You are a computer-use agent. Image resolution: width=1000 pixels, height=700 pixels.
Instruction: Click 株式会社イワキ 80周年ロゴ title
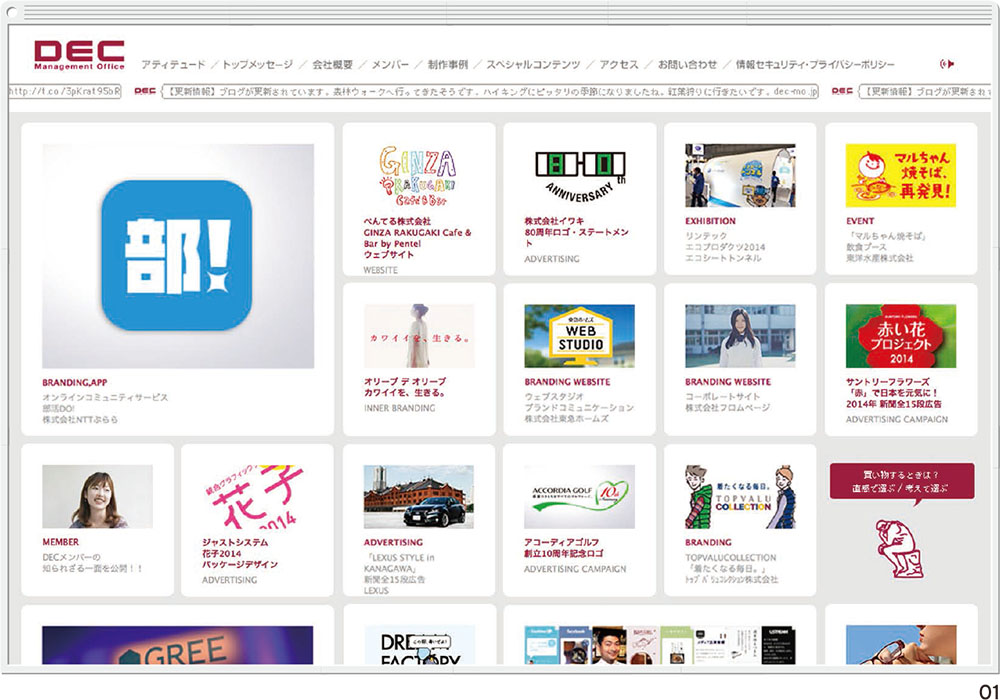click(x=576, y=232)
